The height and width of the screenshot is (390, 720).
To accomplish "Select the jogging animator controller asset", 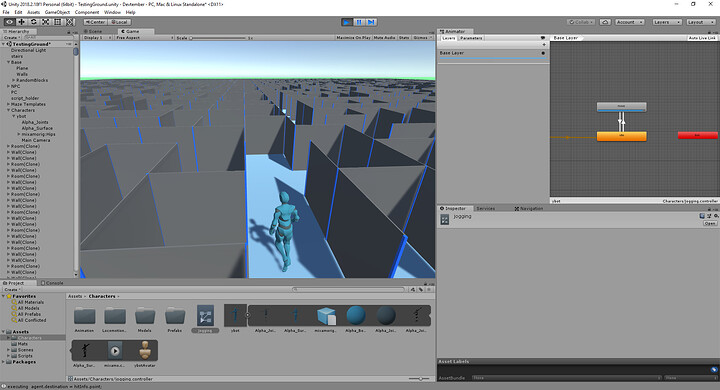I will [x=205, y=316].
